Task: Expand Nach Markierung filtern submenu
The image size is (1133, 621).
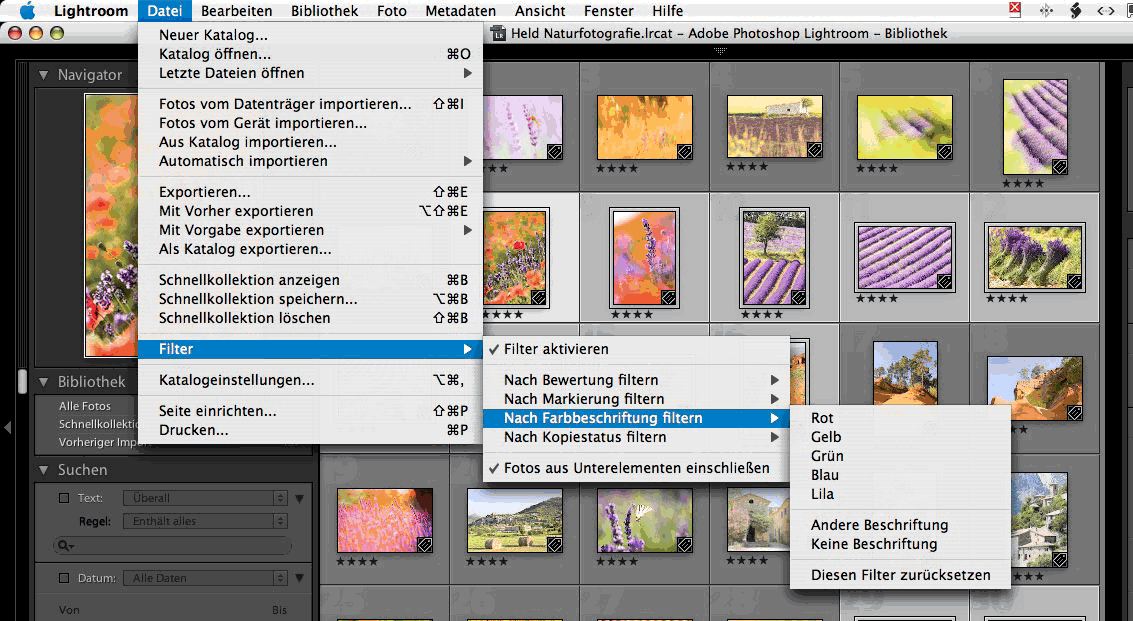Action: (x=636, y=399)
